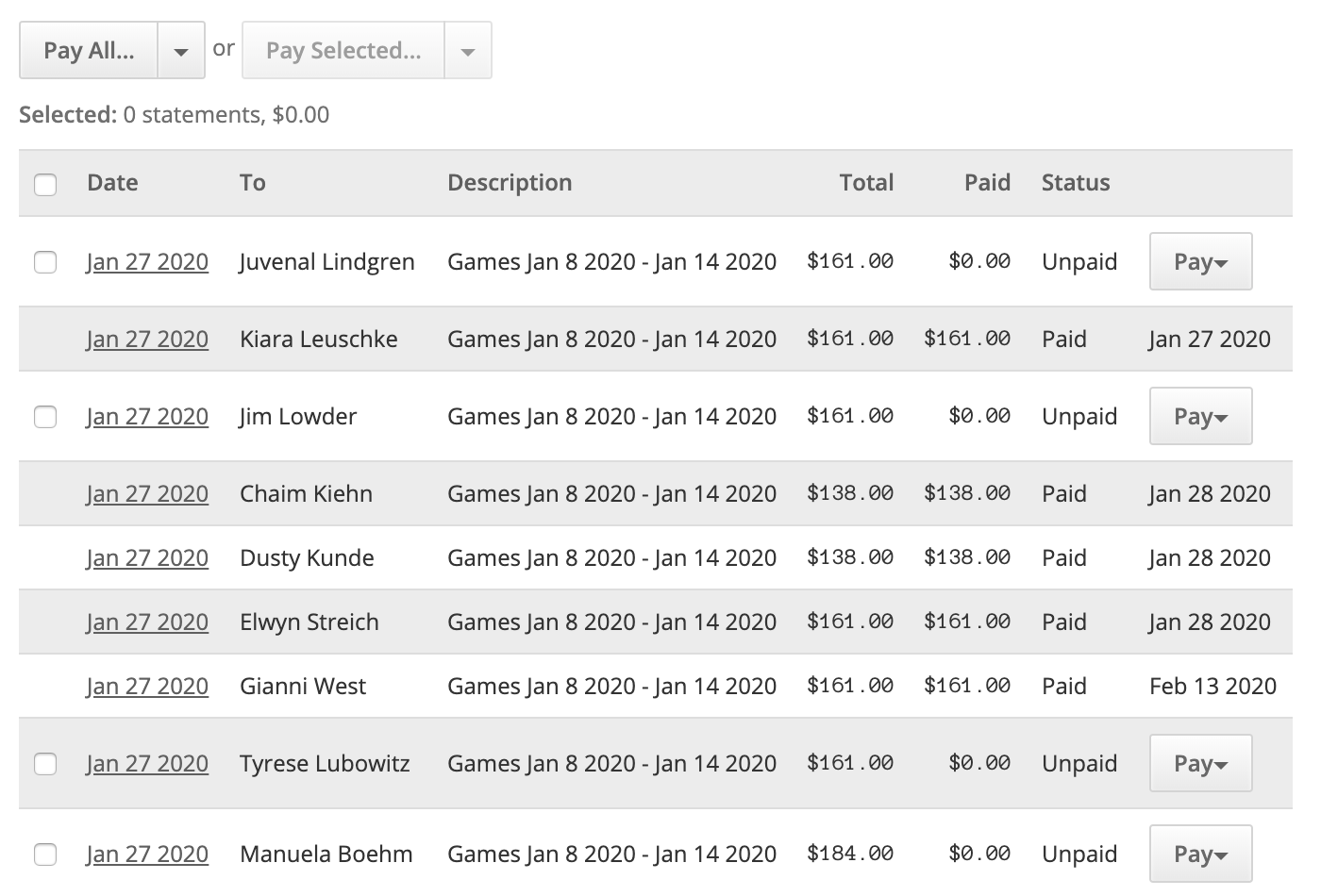Screen dimensions: 1321x896
Task: Click the name Chaim Kiehn
Action: 306,493
